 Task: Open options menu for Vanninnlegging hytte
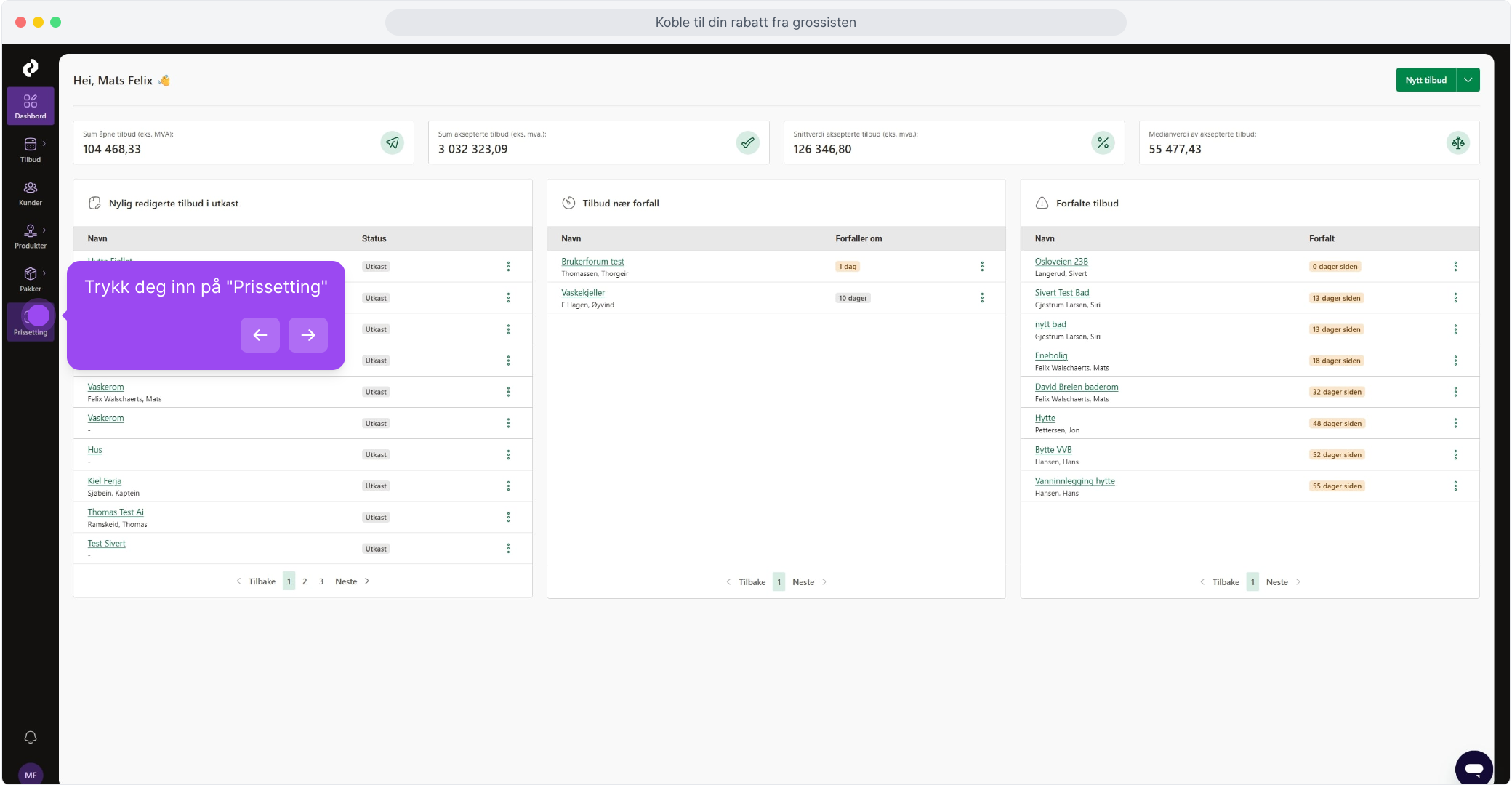tap(1455, 486)
